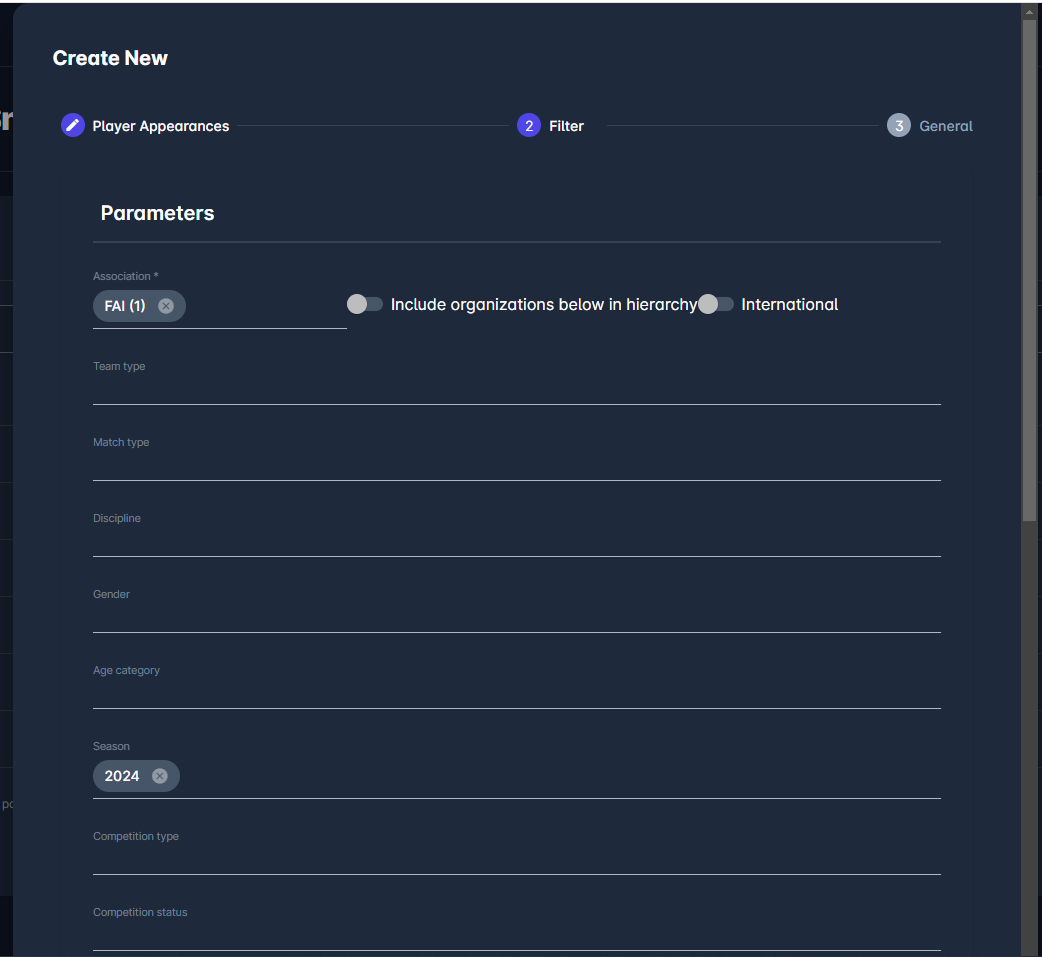
Task: Open the Match type dropdown
Action: (x=516, y=465)
